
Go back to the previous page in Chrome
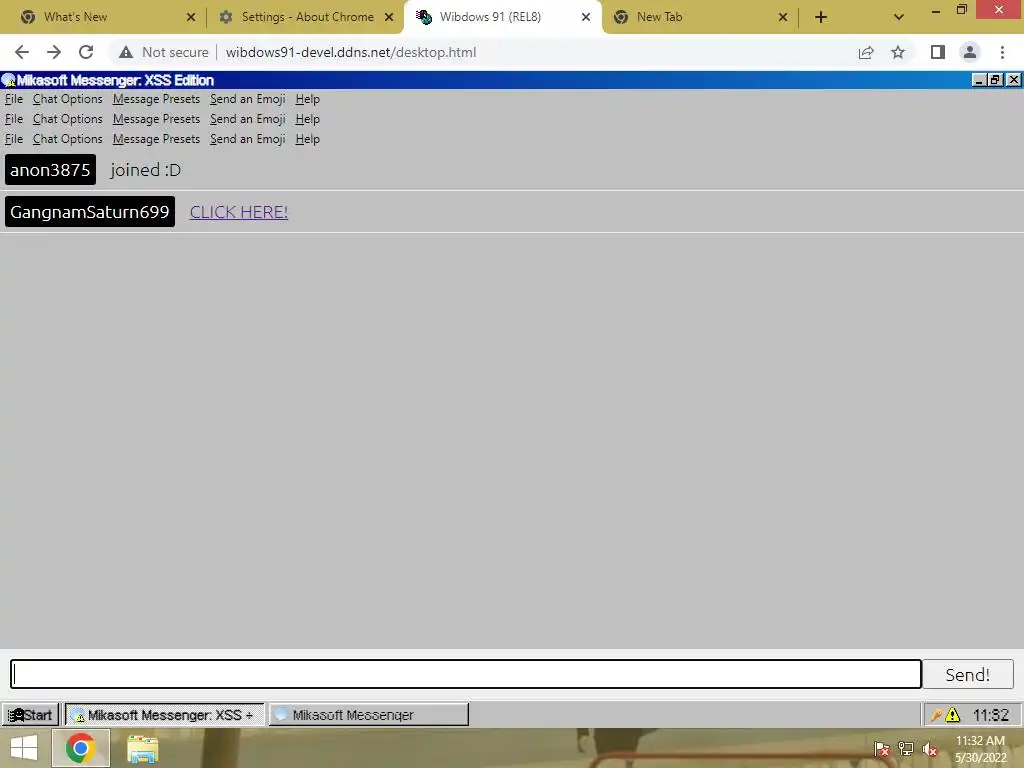[22, 52]
